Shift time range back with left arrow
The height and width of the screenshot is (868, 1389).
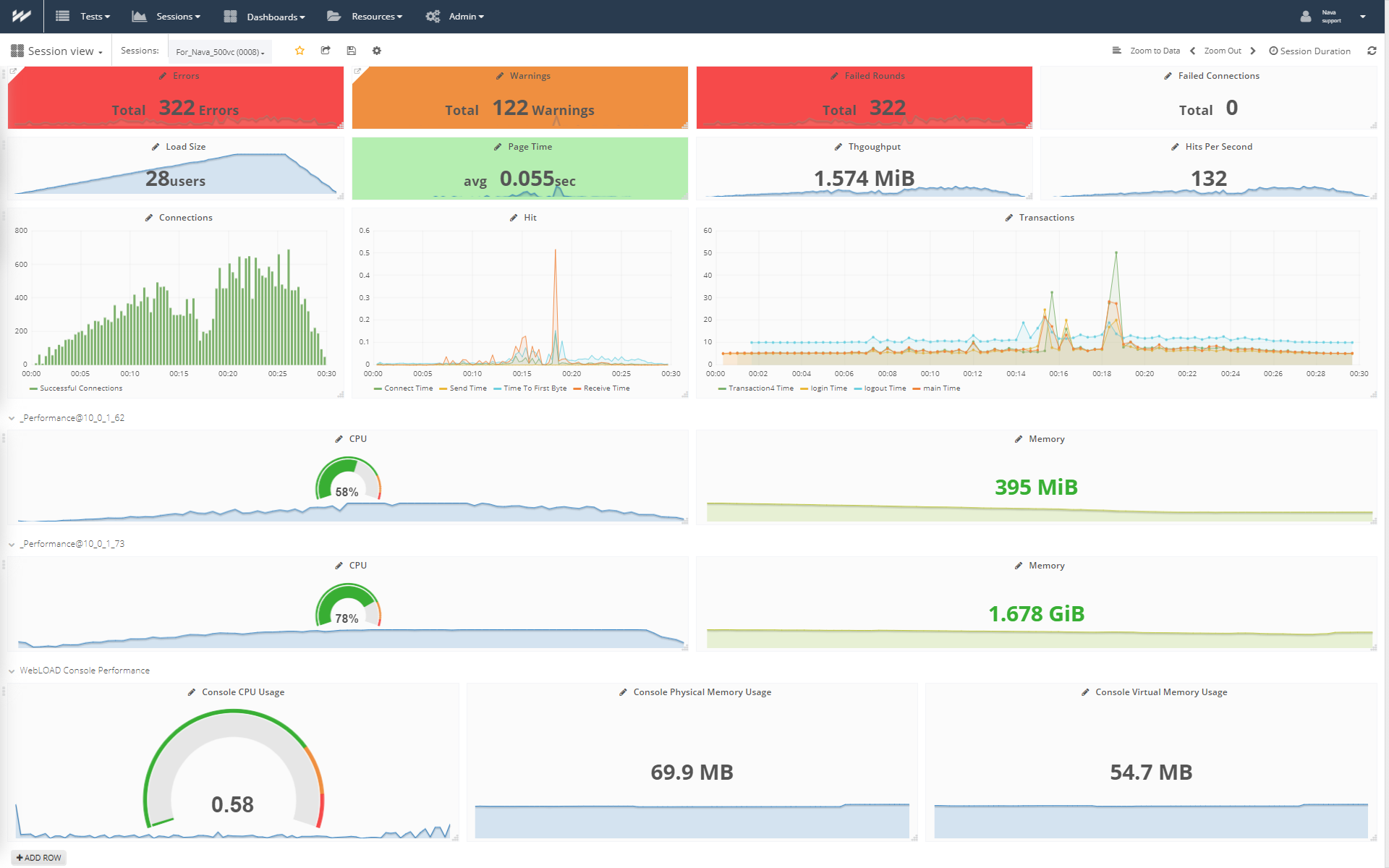(x=1192, y=51)
